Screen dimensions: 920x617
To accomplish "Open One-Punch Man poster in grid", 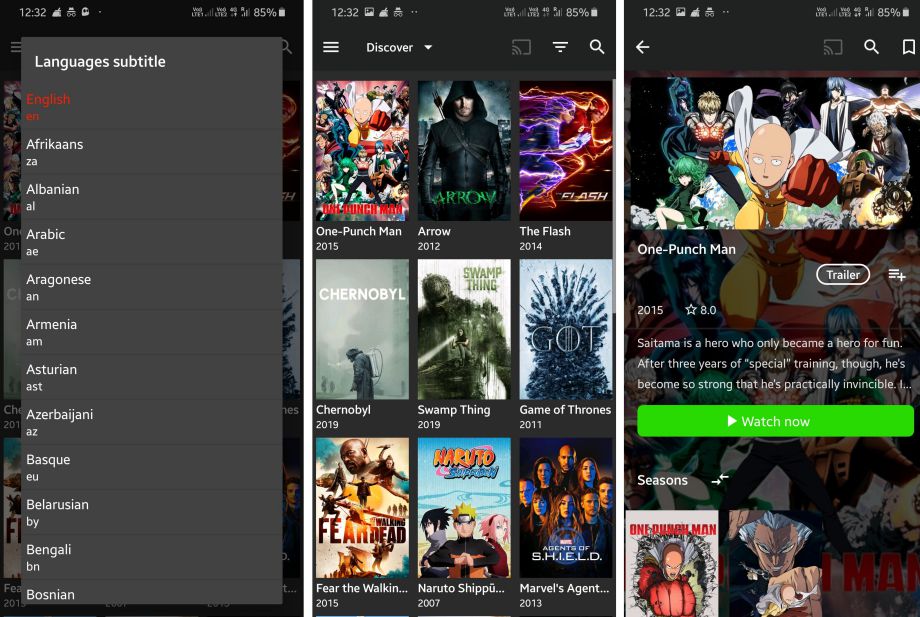I will [362, 151].
